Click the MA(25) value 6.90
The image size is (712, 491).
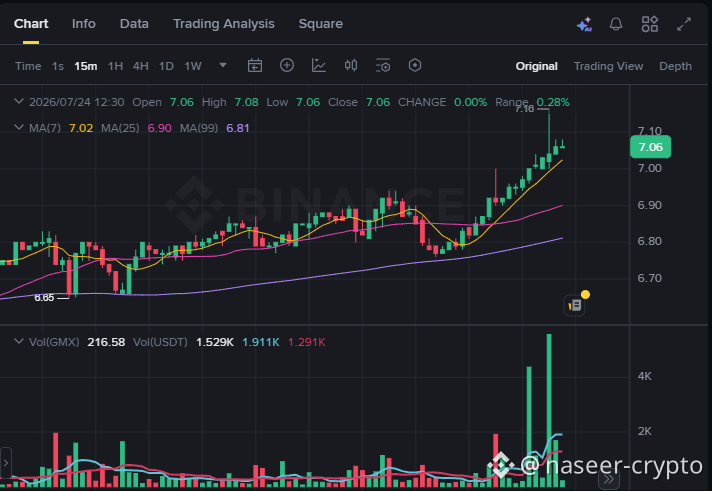[x=159, y=128]
